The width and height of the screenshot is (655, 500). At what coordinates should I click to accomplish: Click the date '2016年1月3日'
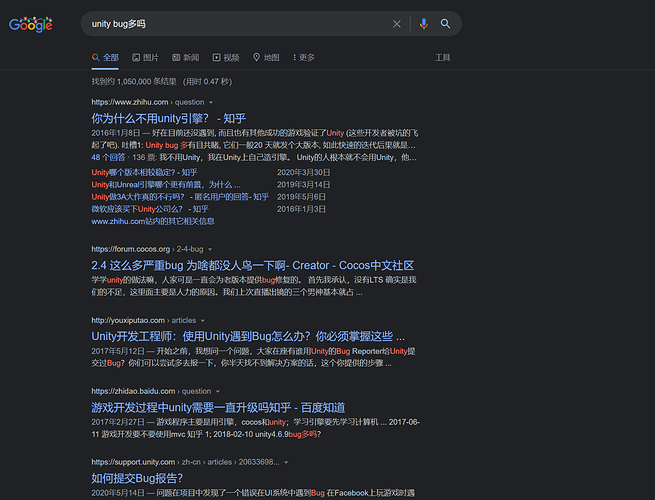point(301,209)
